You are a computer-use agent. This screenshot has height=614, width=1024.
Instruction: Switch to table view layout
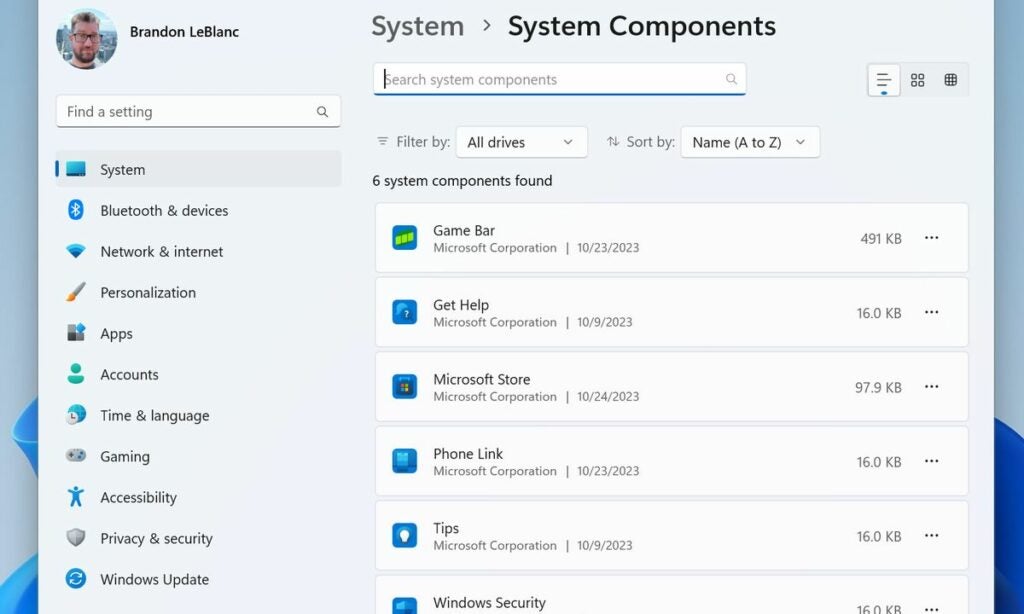951,80
